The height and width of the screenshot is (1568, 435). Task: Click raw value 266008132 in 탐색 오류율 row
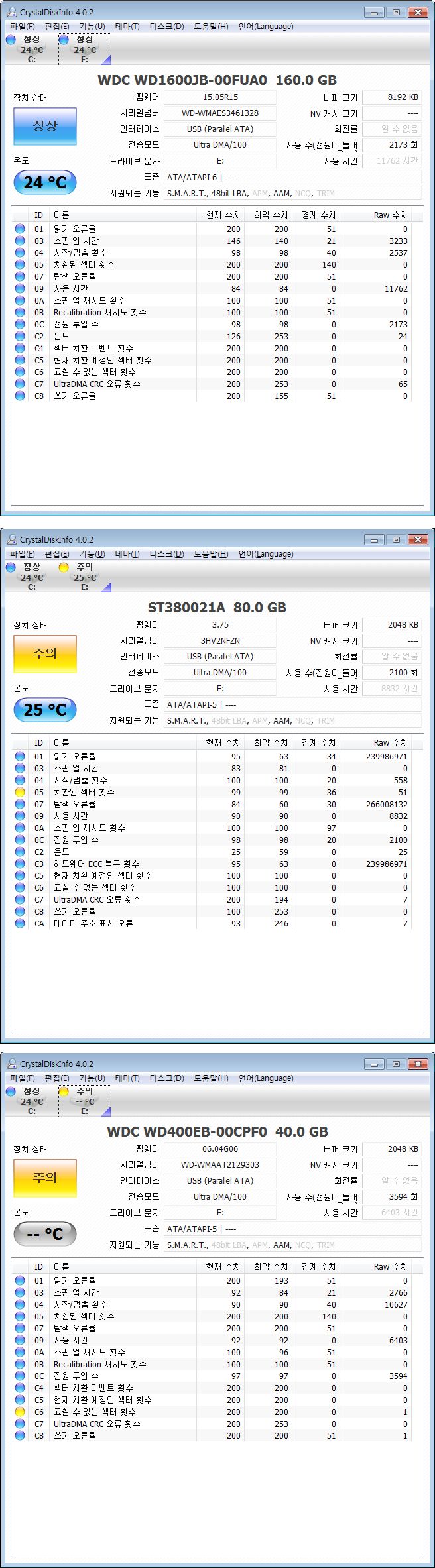click(x=387, y=804)
